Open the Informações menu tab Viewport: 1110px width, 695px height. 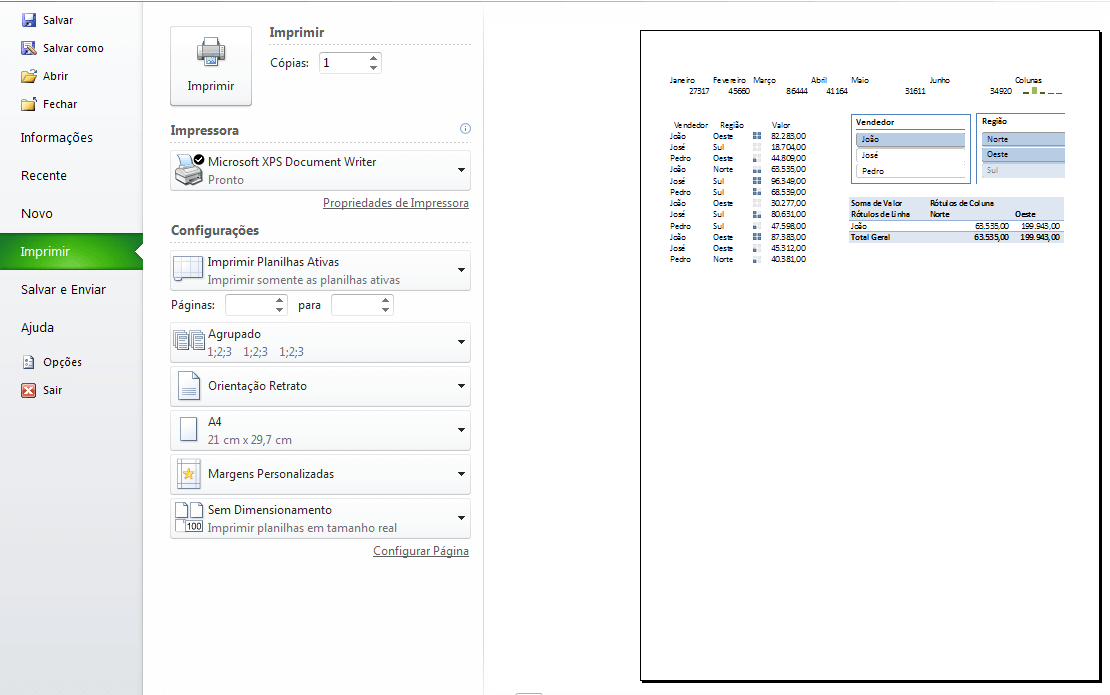(x=57, y=138)
